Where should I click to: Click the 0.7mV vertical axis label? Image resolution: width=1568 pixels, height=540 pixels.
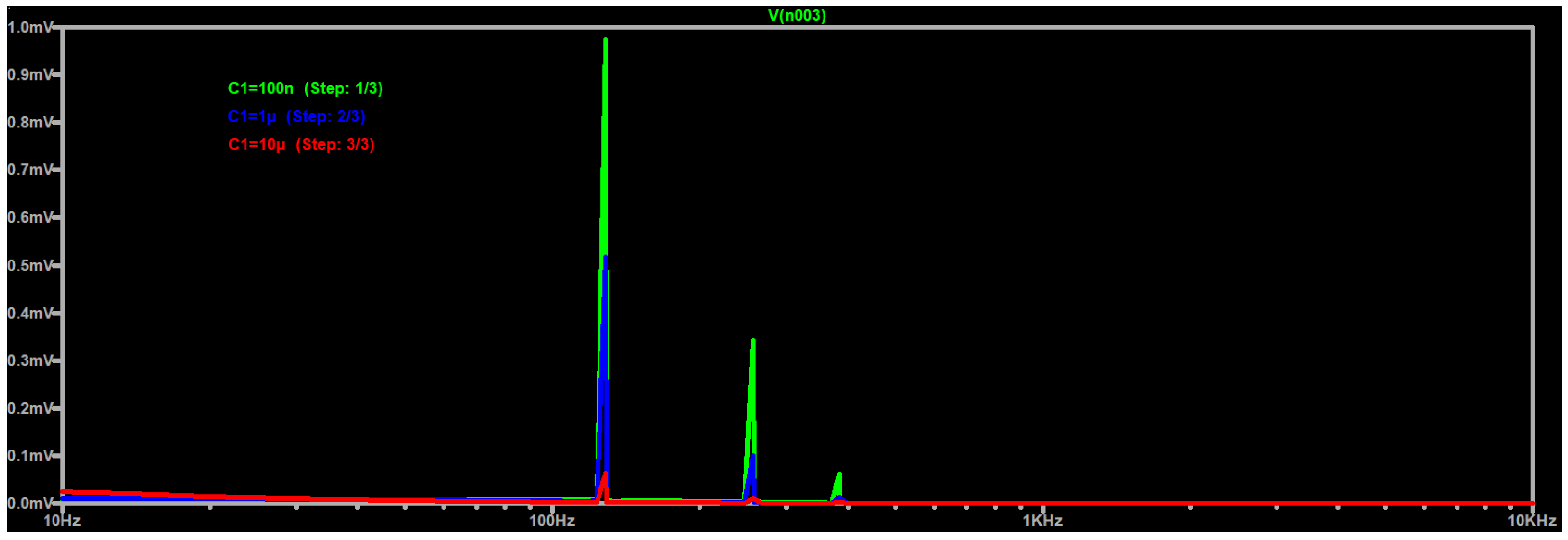click(x=30, y=169)
